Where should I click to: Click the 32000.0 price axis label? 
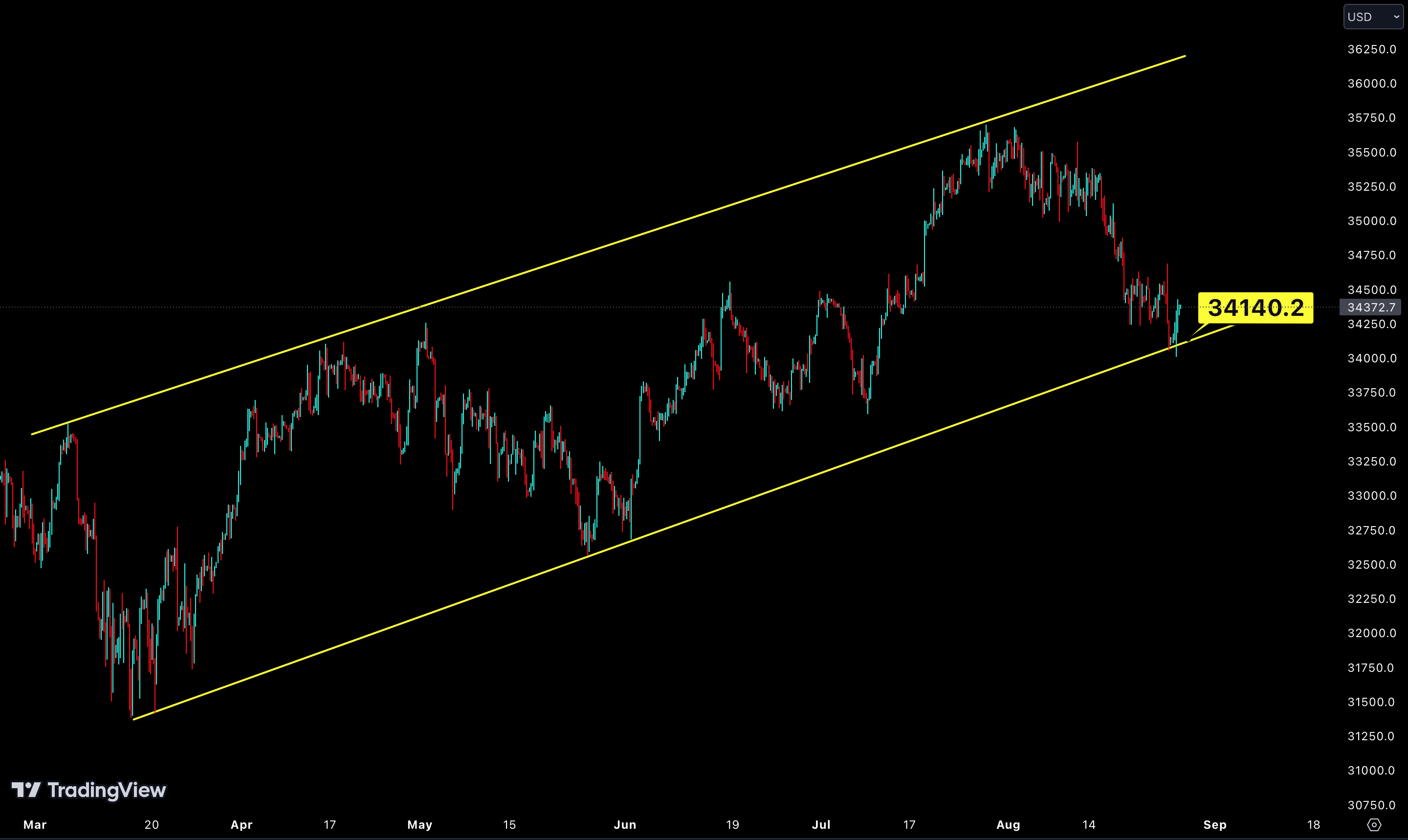click(x=1372, y=633)
